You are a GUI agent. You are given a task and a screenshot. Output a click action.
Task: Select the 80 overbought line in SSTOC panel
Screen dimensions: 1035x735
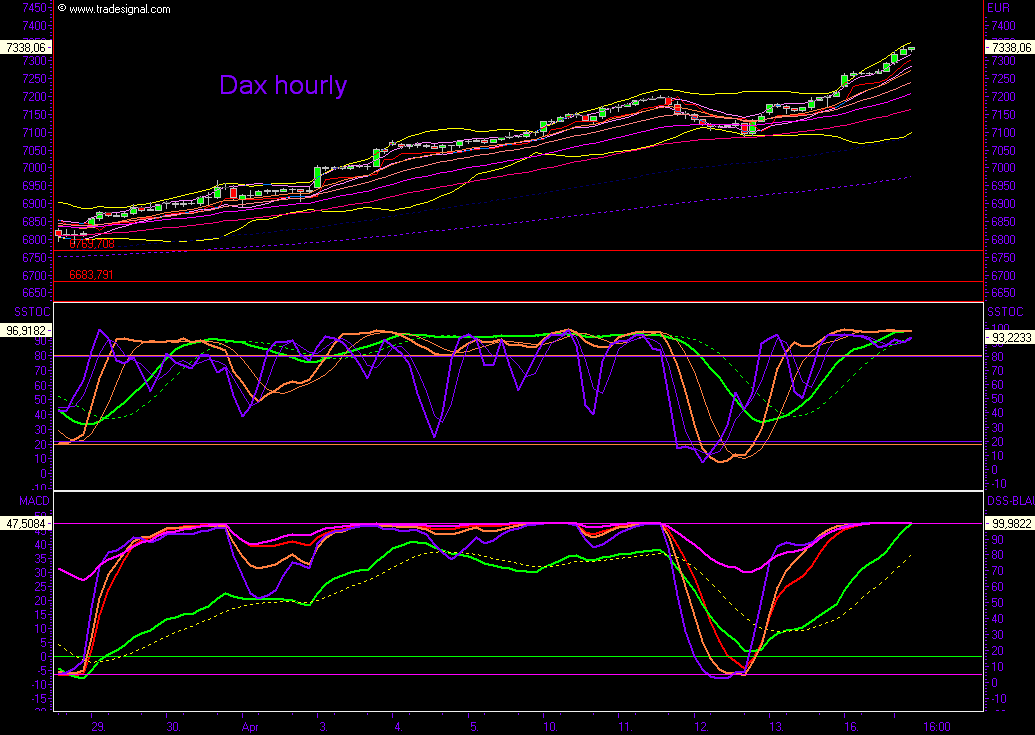click(518, 356)
